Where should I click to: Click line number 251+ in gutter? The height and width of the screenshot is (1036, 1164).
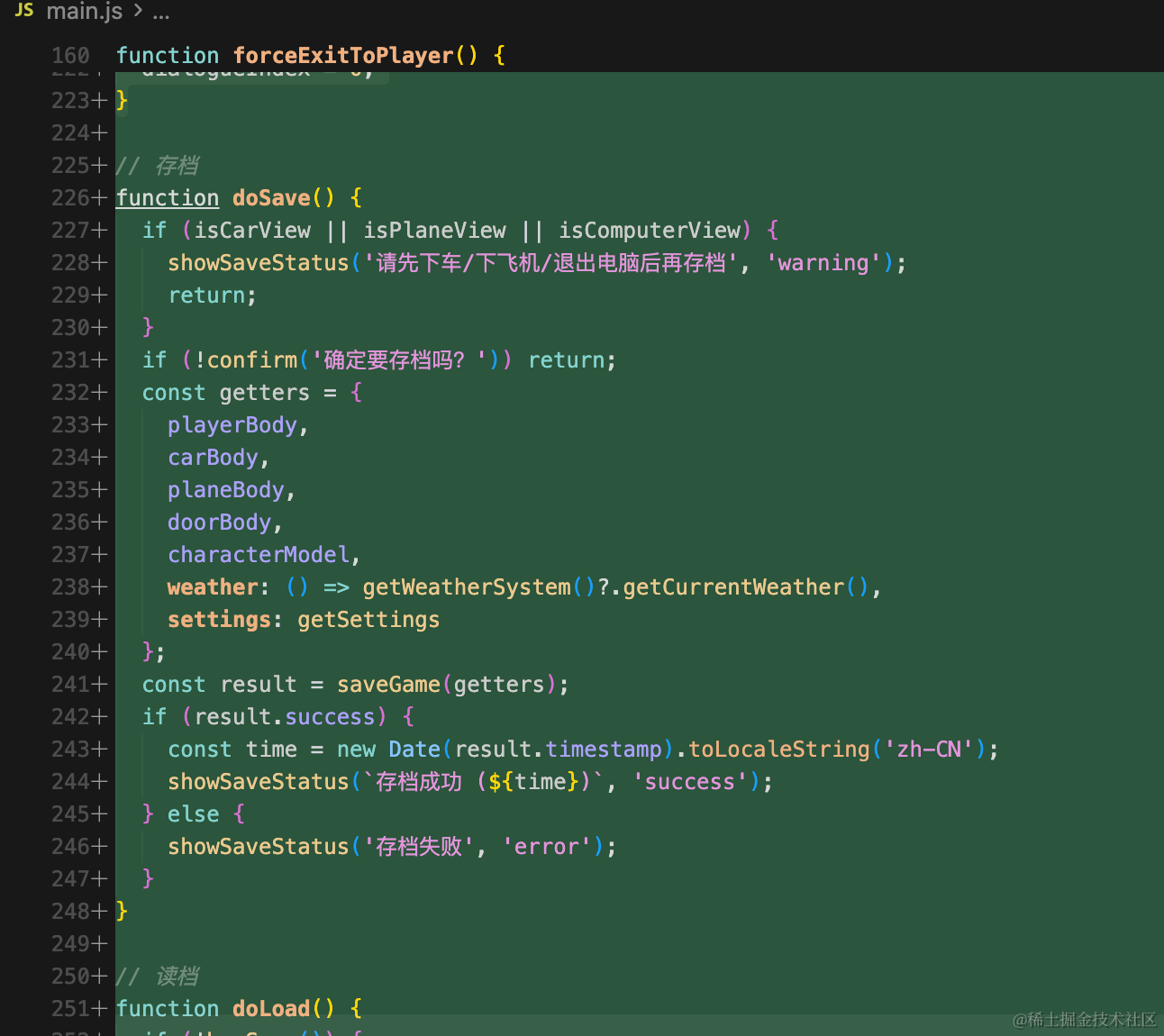click(79, 1008)
